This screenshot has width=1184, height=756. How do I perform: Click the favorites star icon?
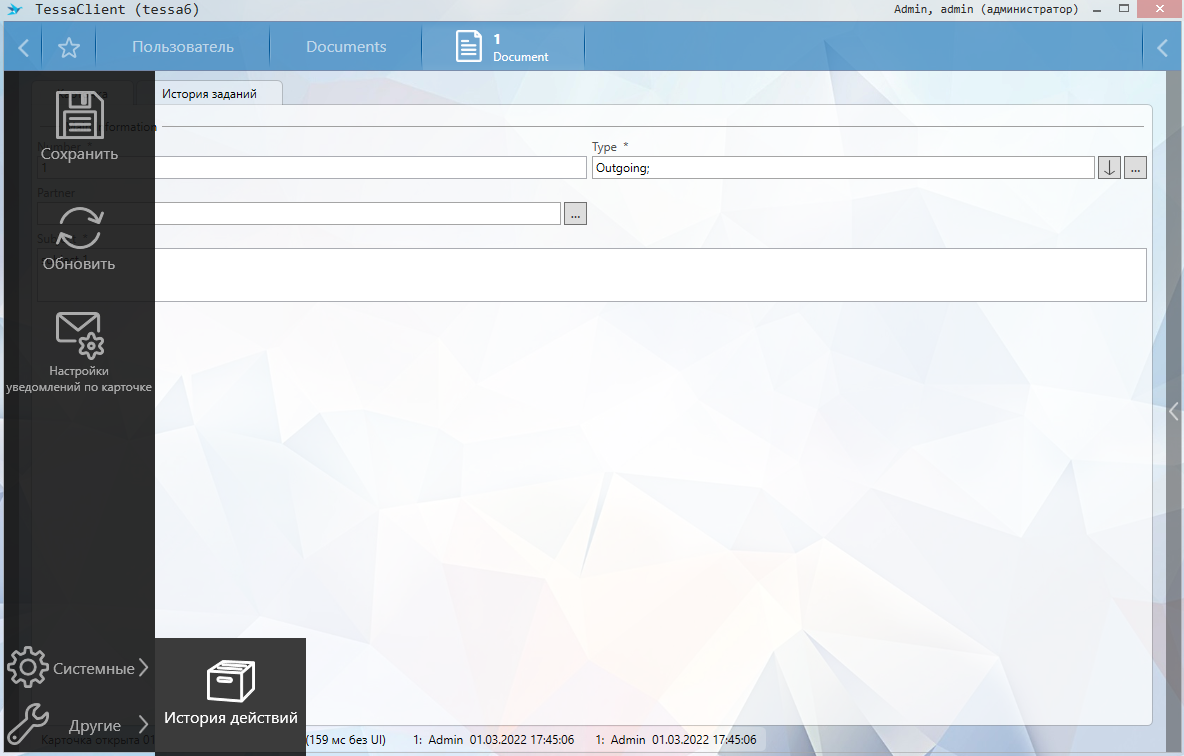[68, 47]
